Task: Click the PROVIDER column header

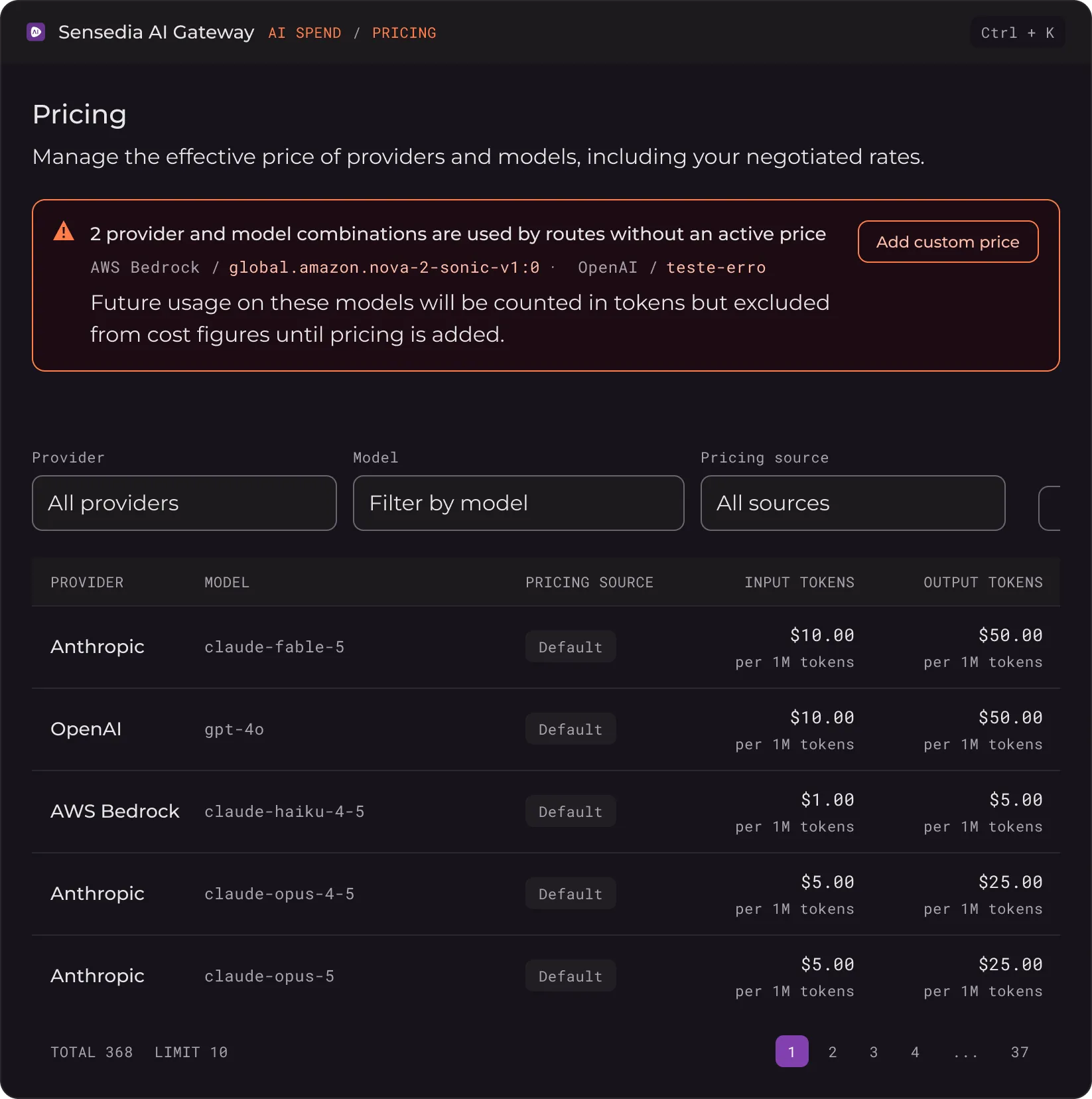Action: [x=87, y=582]
